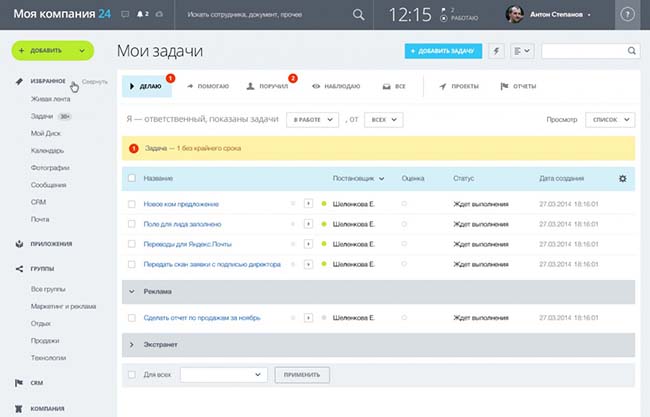Expand the Экстранет group row
The width and height of the screenshot is (650, 417).
131,345
